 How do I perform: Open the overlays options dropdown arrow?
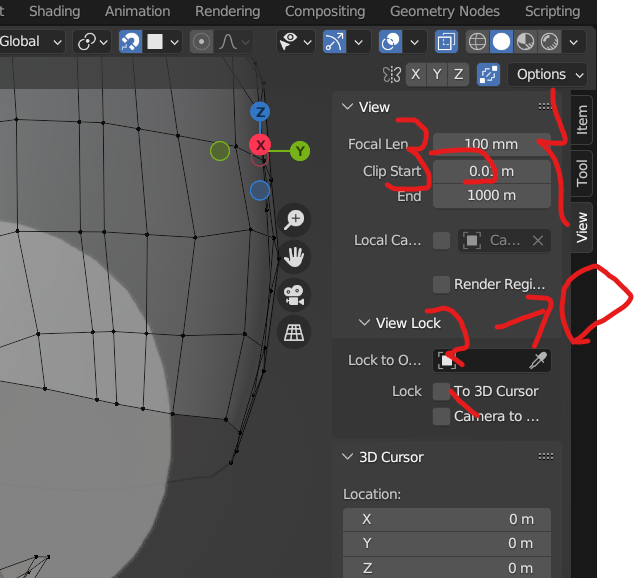pos(415,42)
